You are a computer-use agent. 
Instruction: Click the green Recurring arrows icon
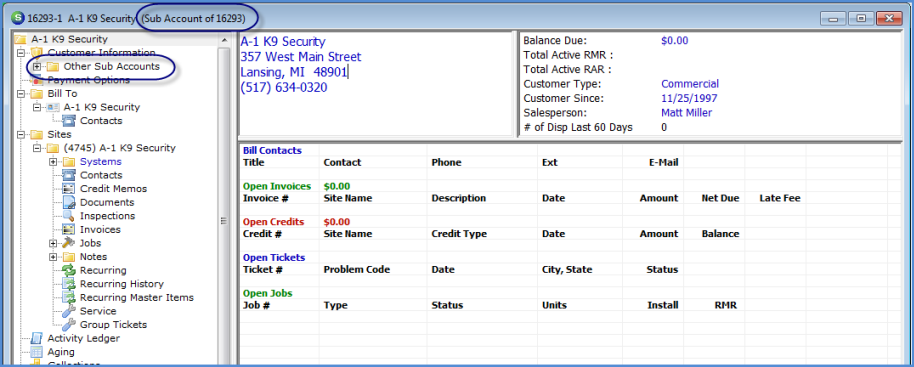(x=69, y=270)
